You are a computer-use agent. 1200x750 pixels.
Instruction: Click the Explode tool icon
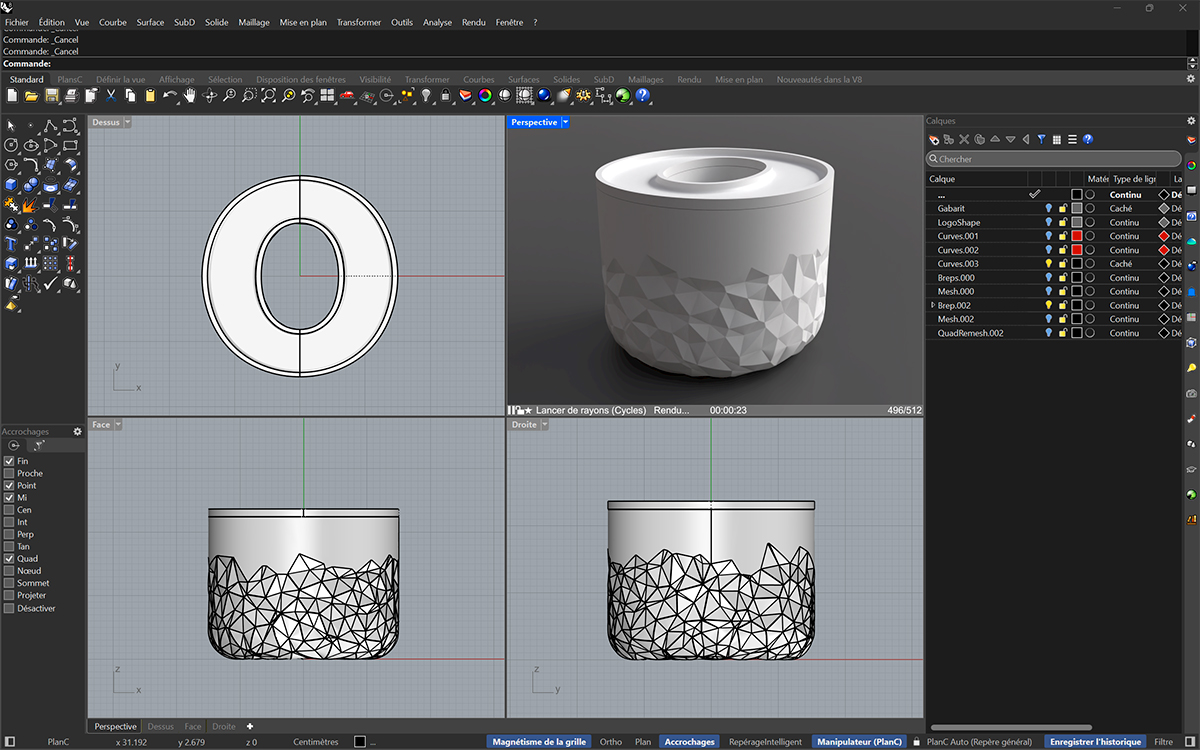click(31, 205)
